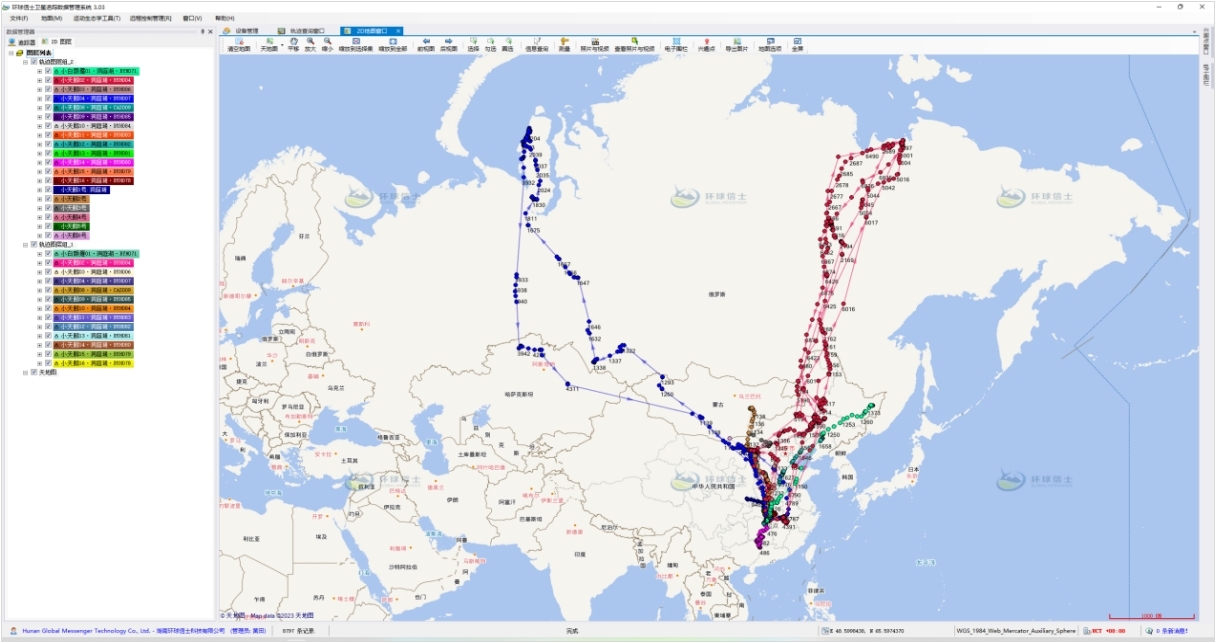Click the 清空地图 (clear map) toolbar icon
Viewport: 1218px width, 643px height.
point(239,44)
